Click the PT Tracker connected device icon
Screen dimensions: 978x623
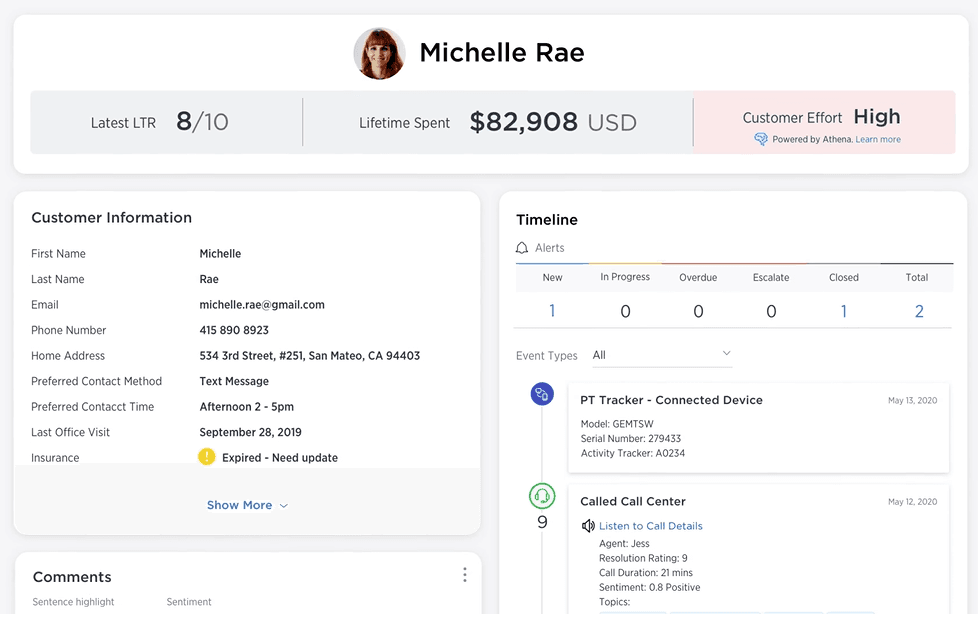(x=542, y=394)
